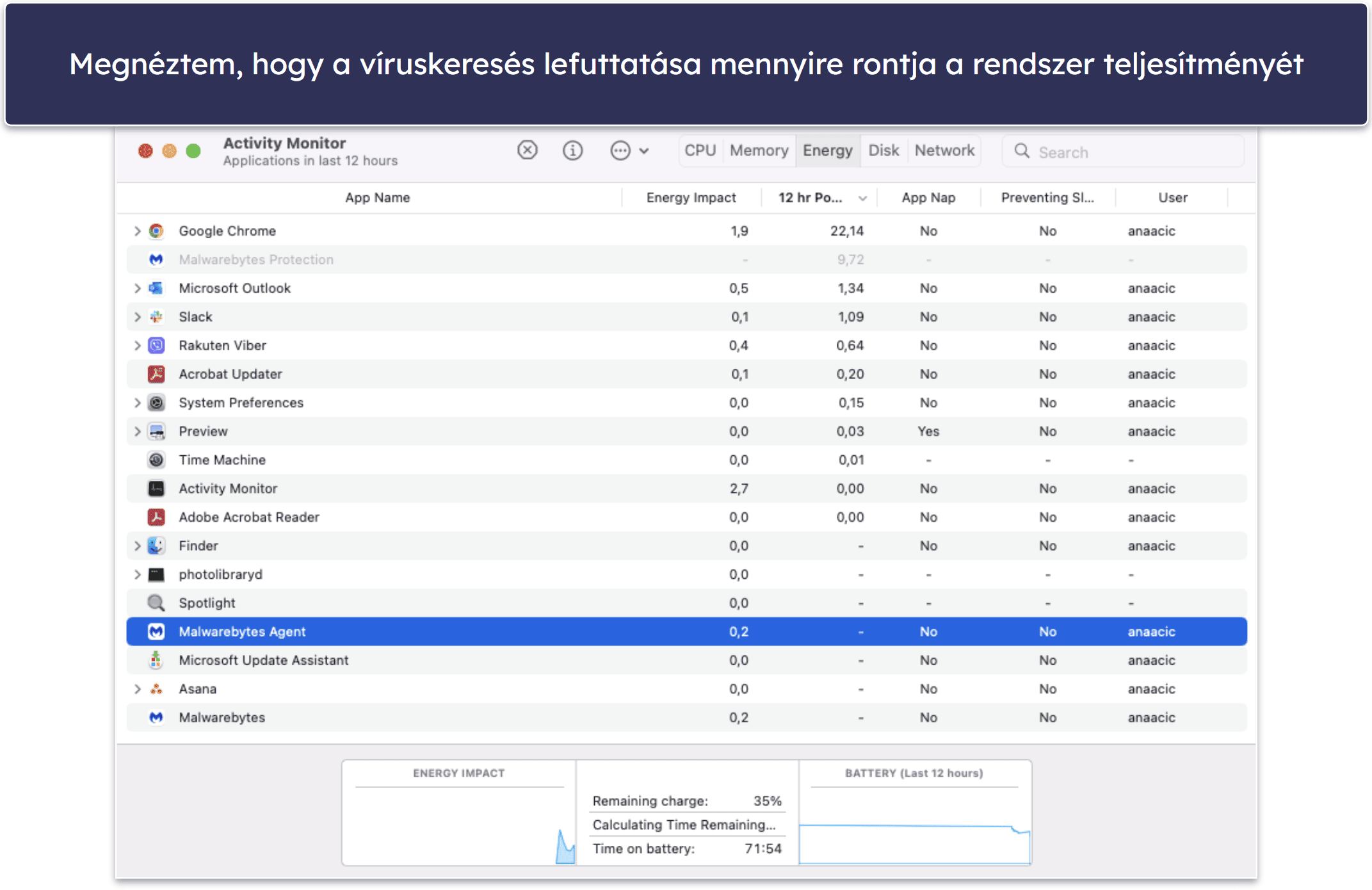The height and width of the screenshot is (890, 1372).
Task: Expand the System Preferences row
Action: 137,403
